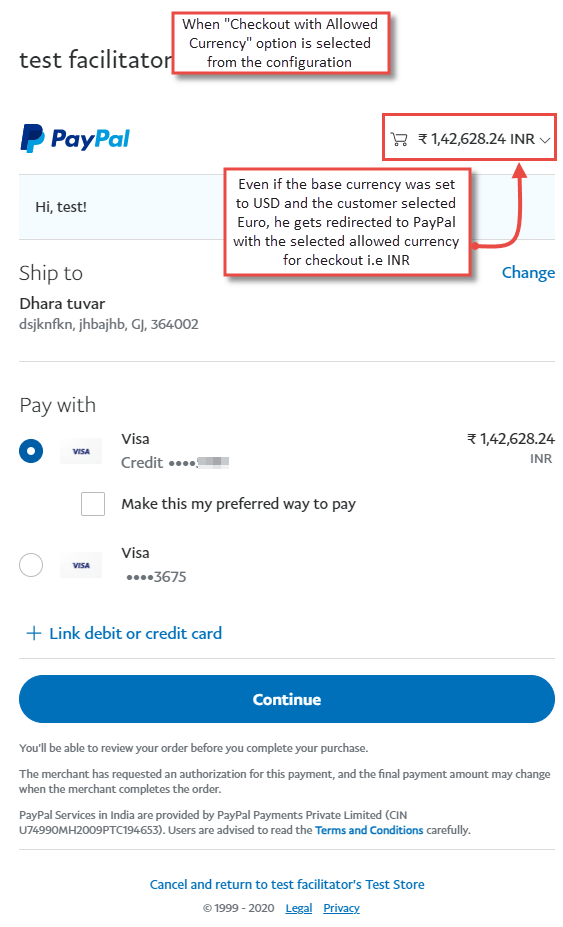The image size is (563, 927).
Task: Click the first Visa card icon
Action: coord(81,451)
